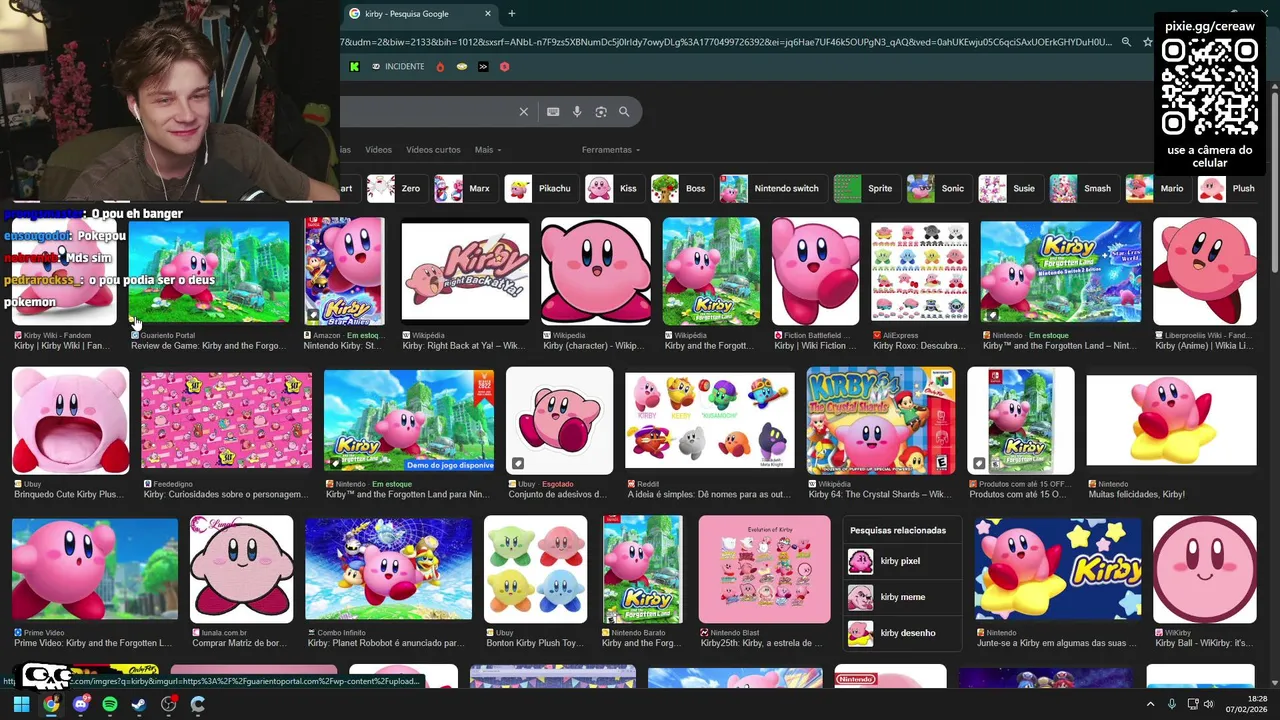
Task: Filter images by the Marx chip
Action: (465, 188)
